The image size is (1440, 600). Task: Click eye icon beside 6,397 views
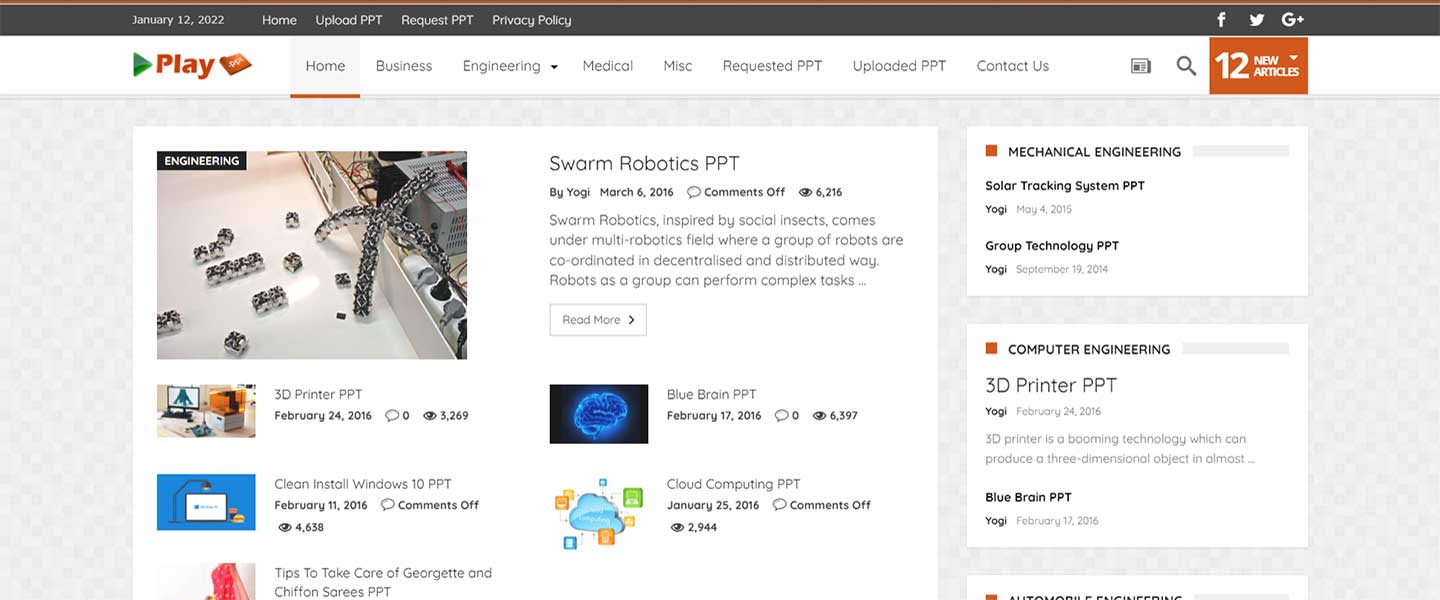[x=820, y=415]
